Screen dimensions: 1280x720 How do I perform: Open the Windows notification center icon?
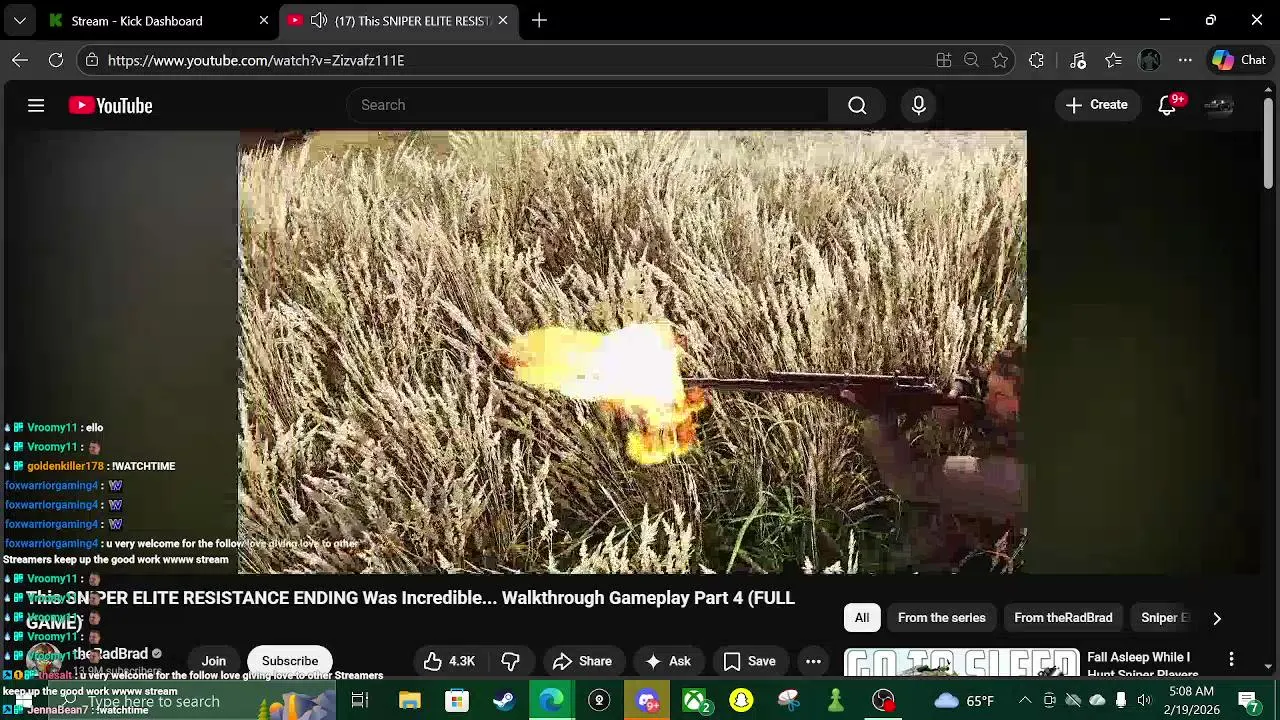coord(1248,700)
